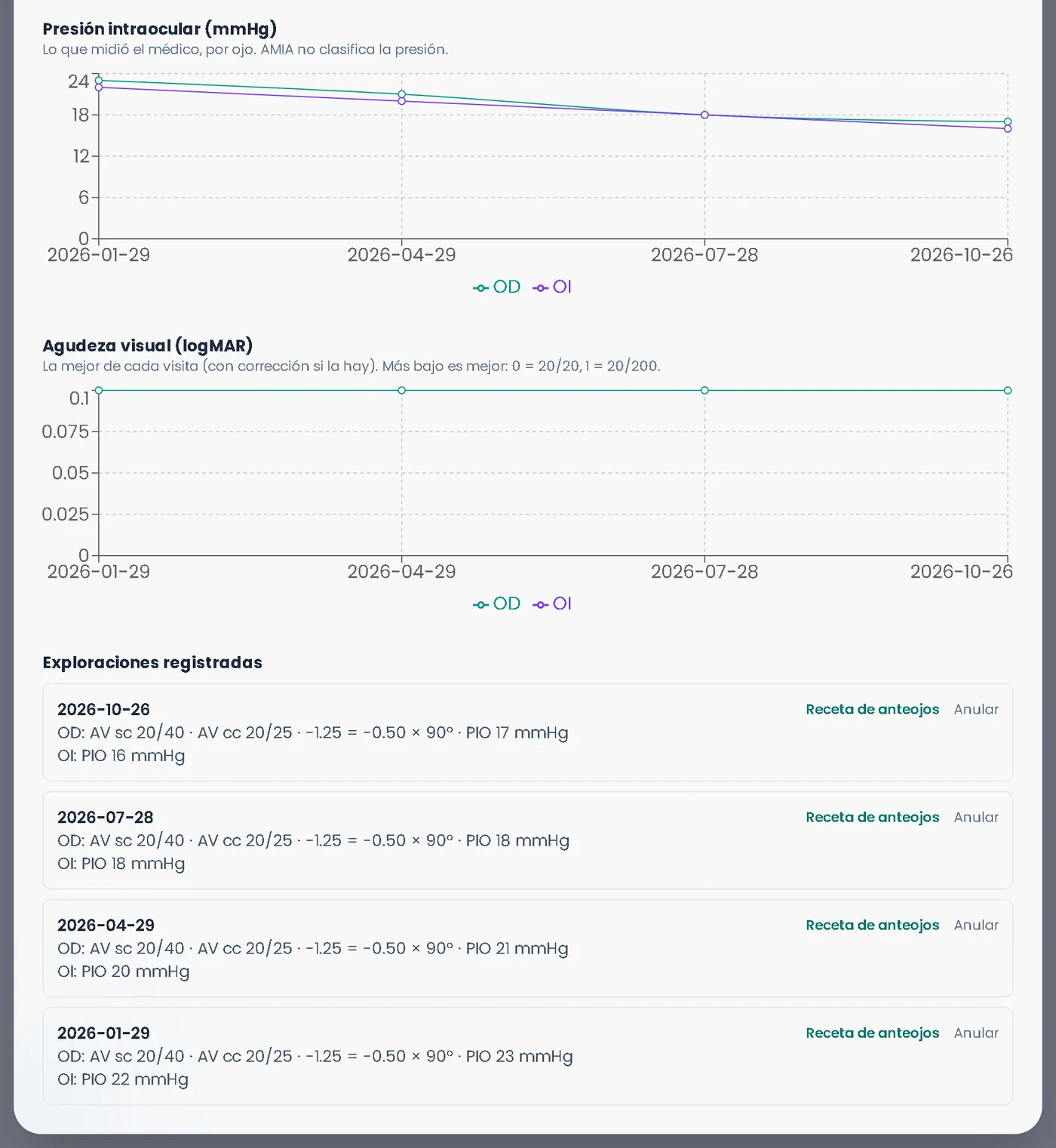Click the OD line ending in PIO 17 mmHg
Screen dimensions: 1056x1148
point(313,733)
